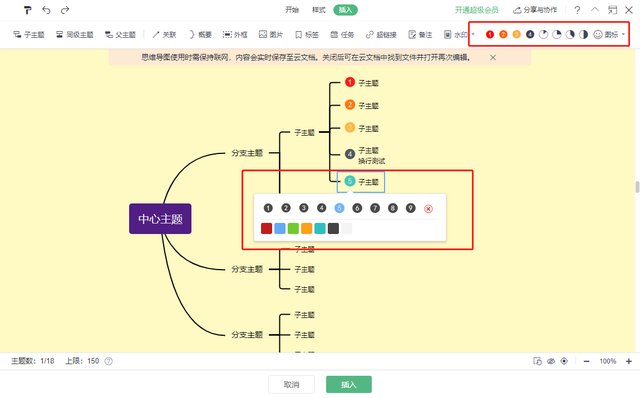Apply yellow priority 3 icon from toolbar
This screenshot has height=398, width=640.
tap(517, 35)
